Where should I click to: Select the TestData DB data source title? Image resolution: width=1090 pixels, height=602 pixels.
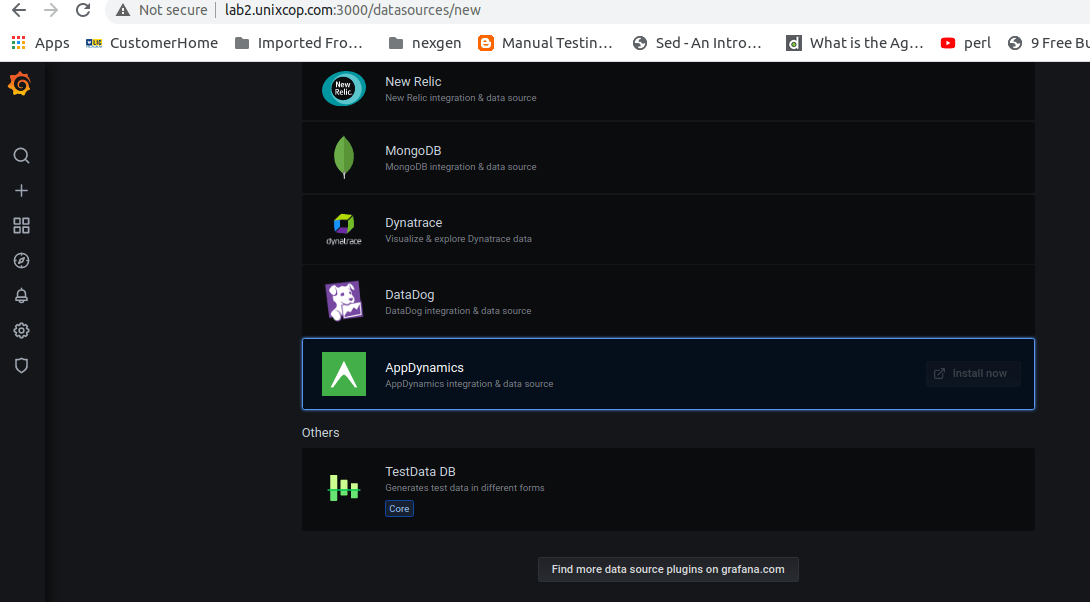pyautogui.click(x=421, y=471)
